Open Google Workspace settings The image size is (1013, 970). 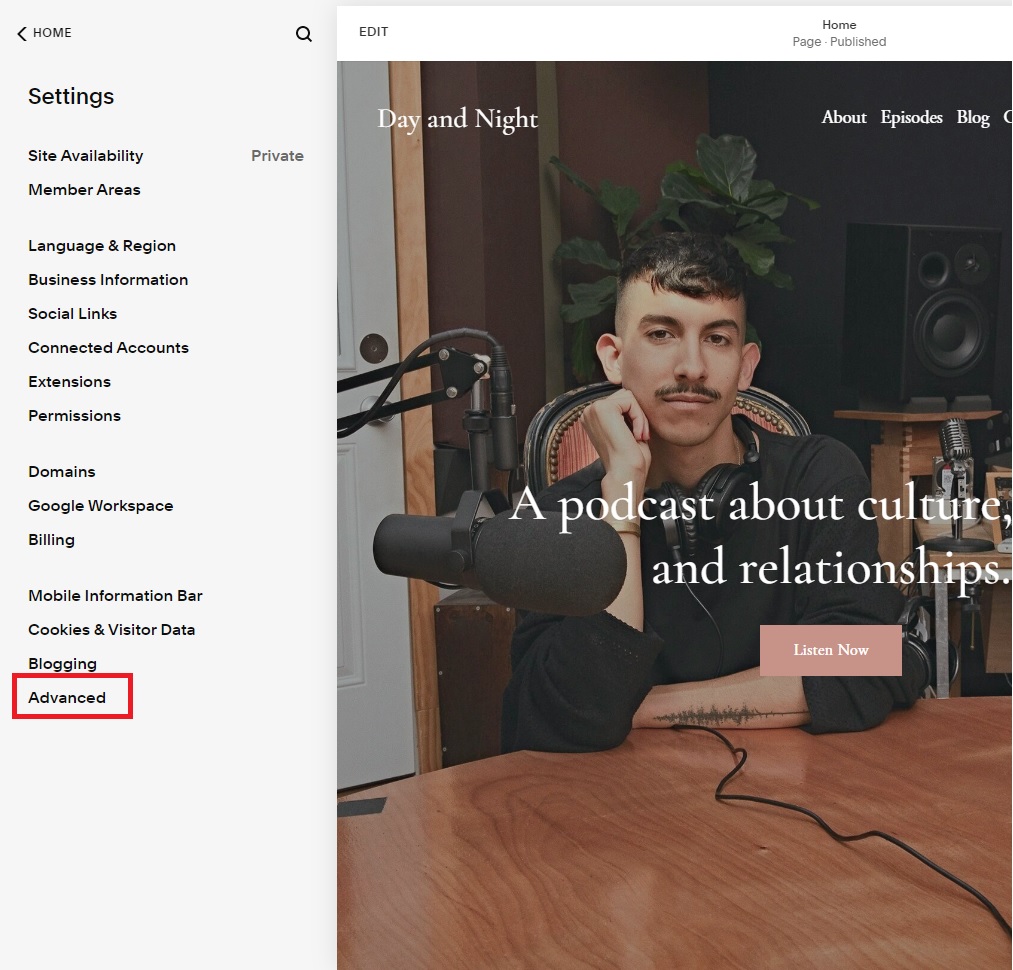pos(101,506)
